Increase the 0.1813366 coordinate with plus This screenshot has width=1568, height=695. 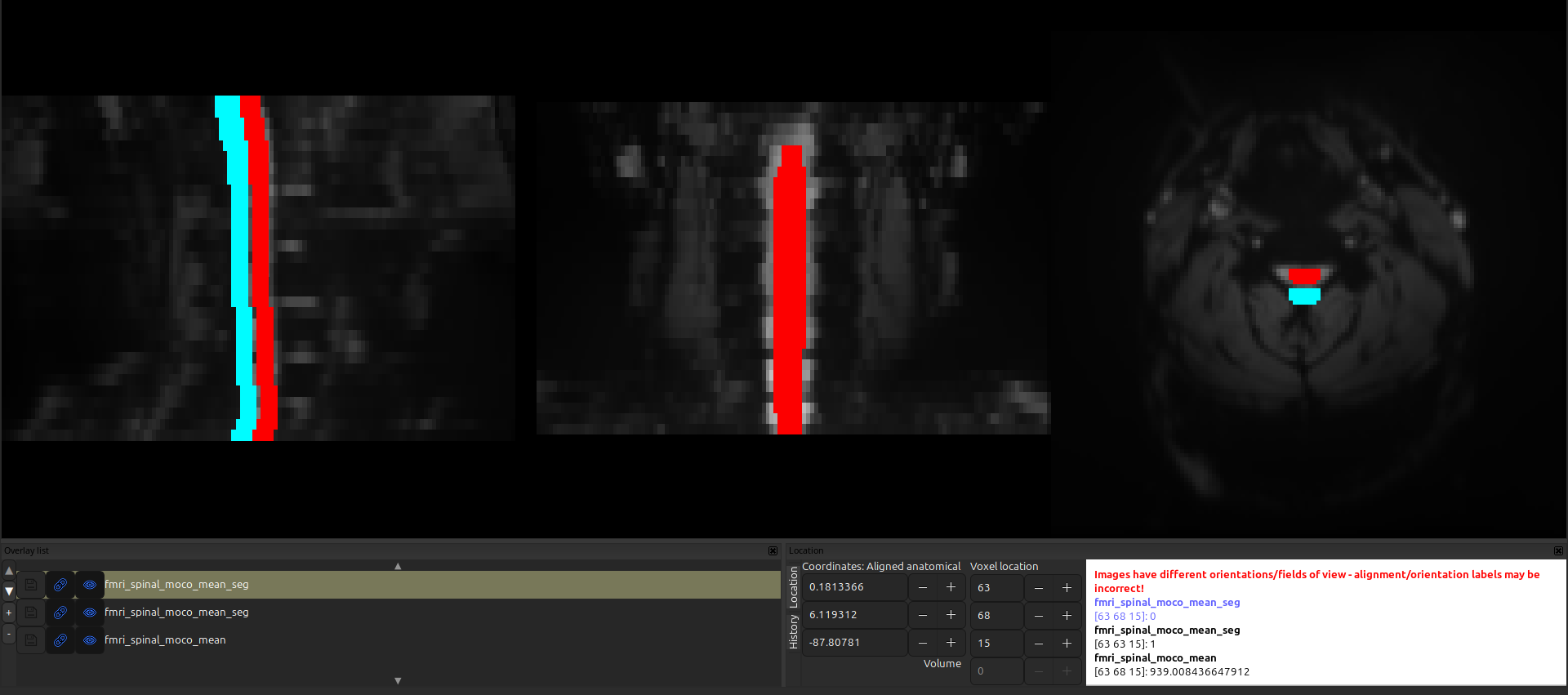click(951, 587)
